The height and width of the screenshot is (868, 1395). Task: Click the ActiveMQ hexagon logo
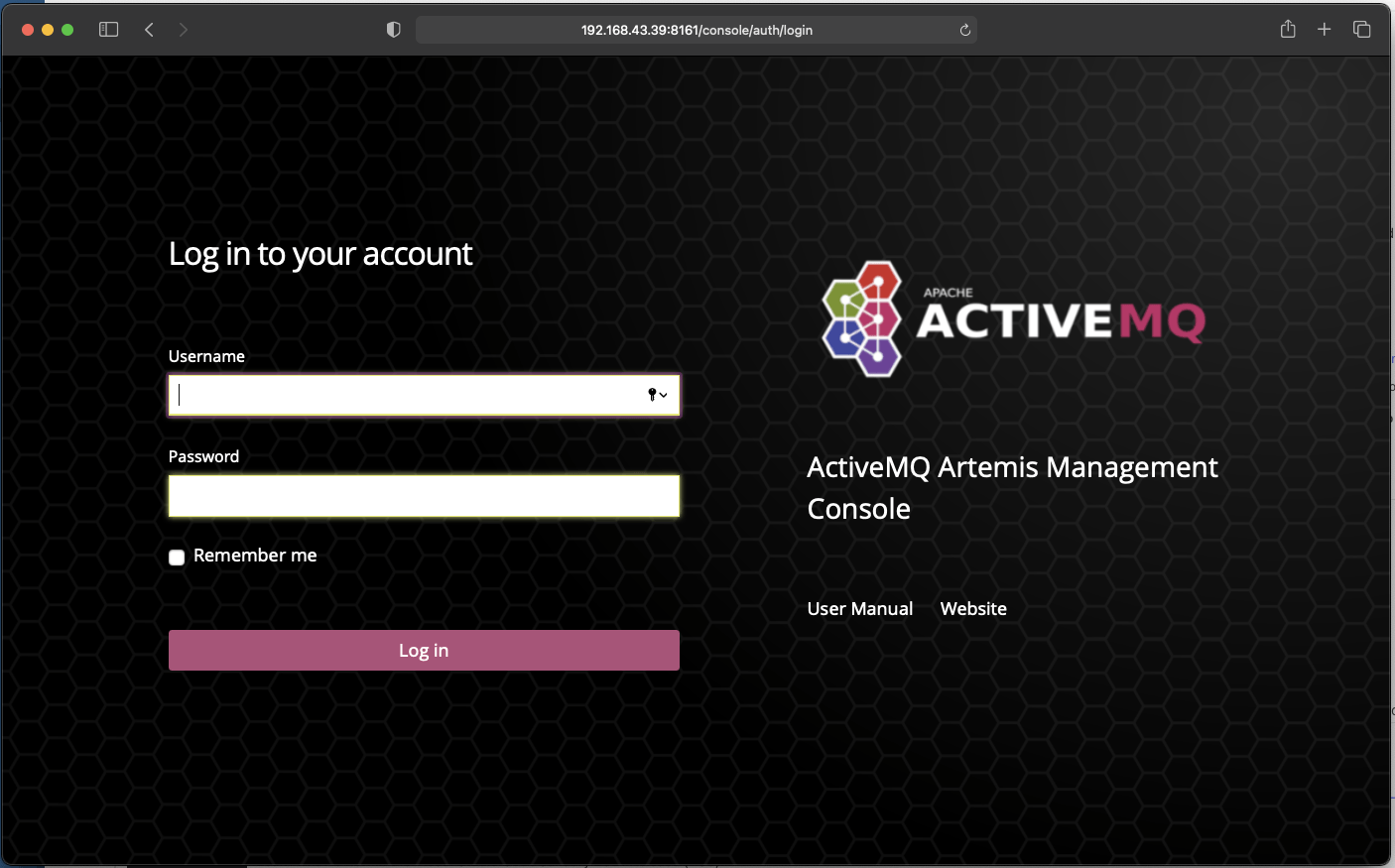[861, 318]
